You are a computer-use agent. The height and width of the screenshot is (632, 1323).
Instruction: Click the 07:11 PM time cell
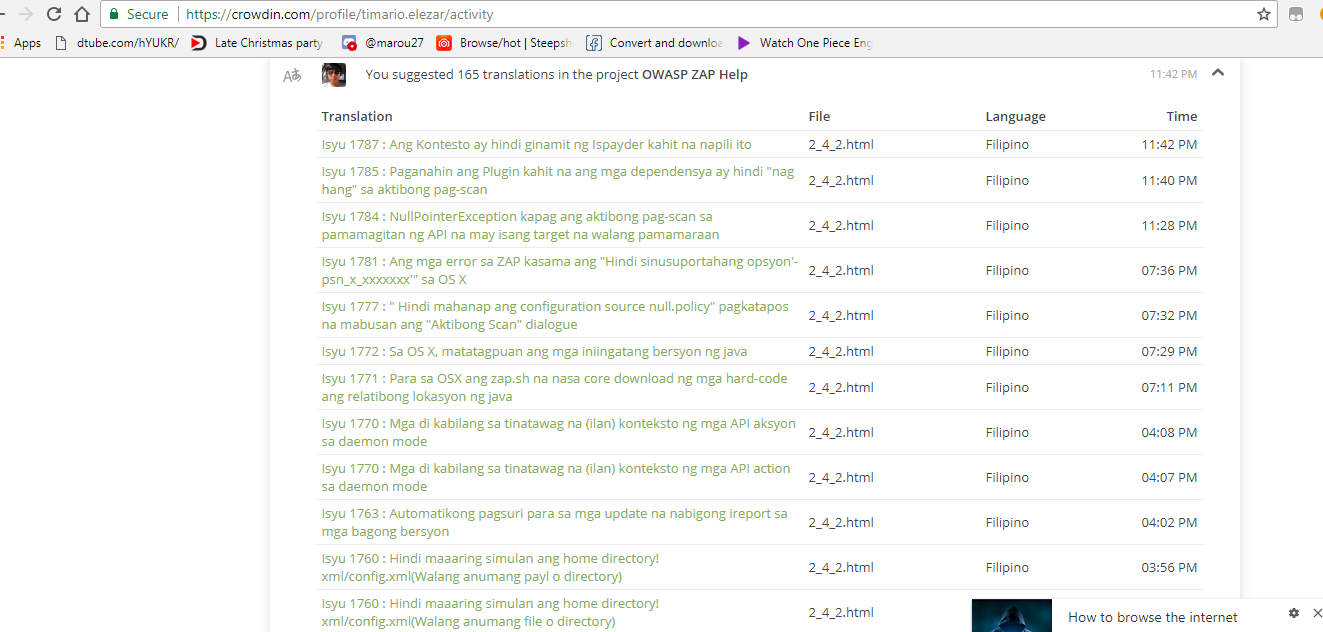coord(1169,387)
